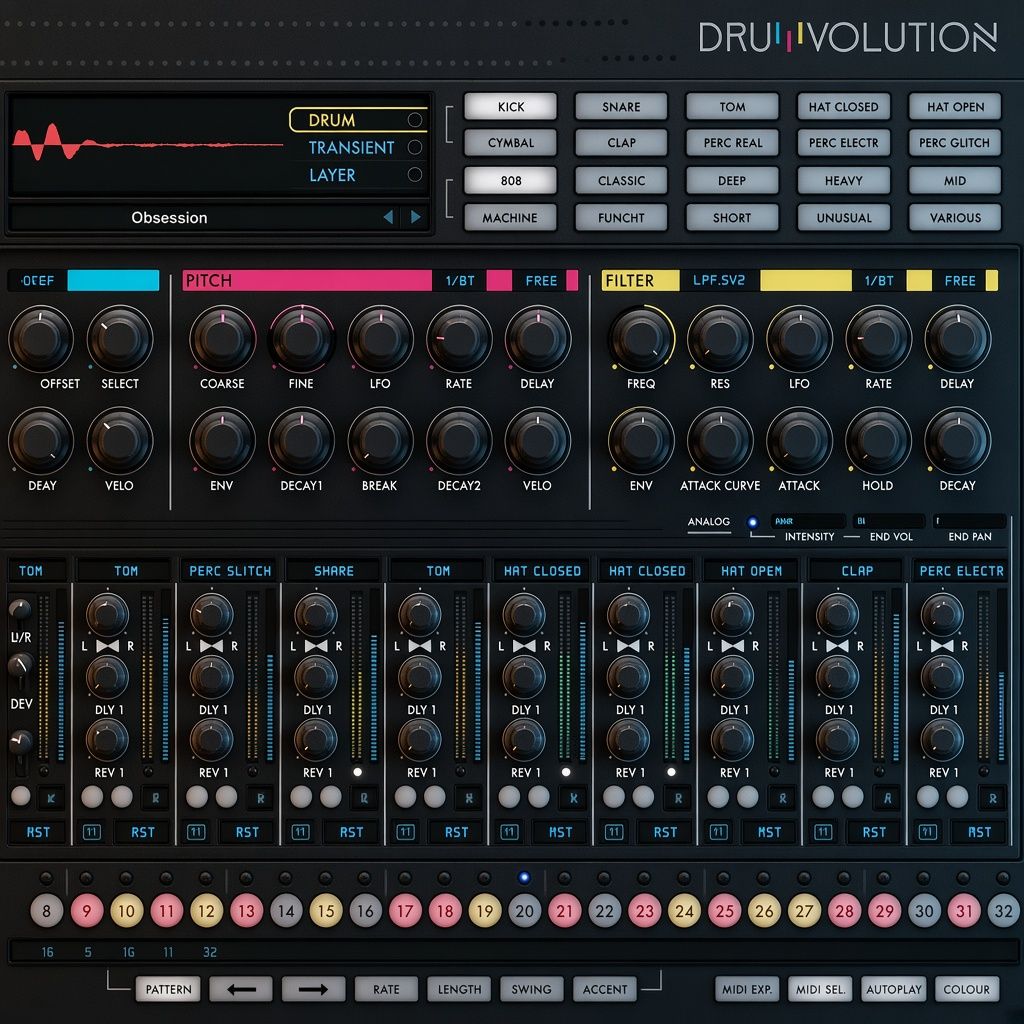
Task: Click the MIDI EXP. button
Action: pyautogui.click(x=747, y=989)
